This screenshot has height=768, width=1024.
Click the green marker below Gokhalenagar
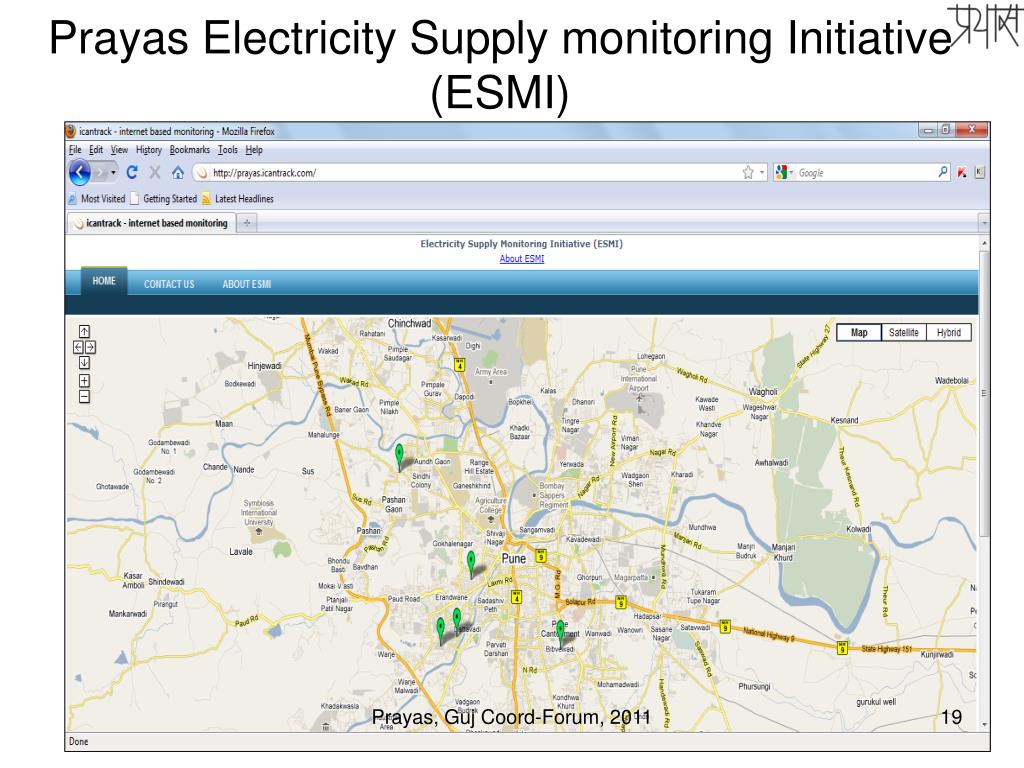pyautogui.click(x=472, y=564)
